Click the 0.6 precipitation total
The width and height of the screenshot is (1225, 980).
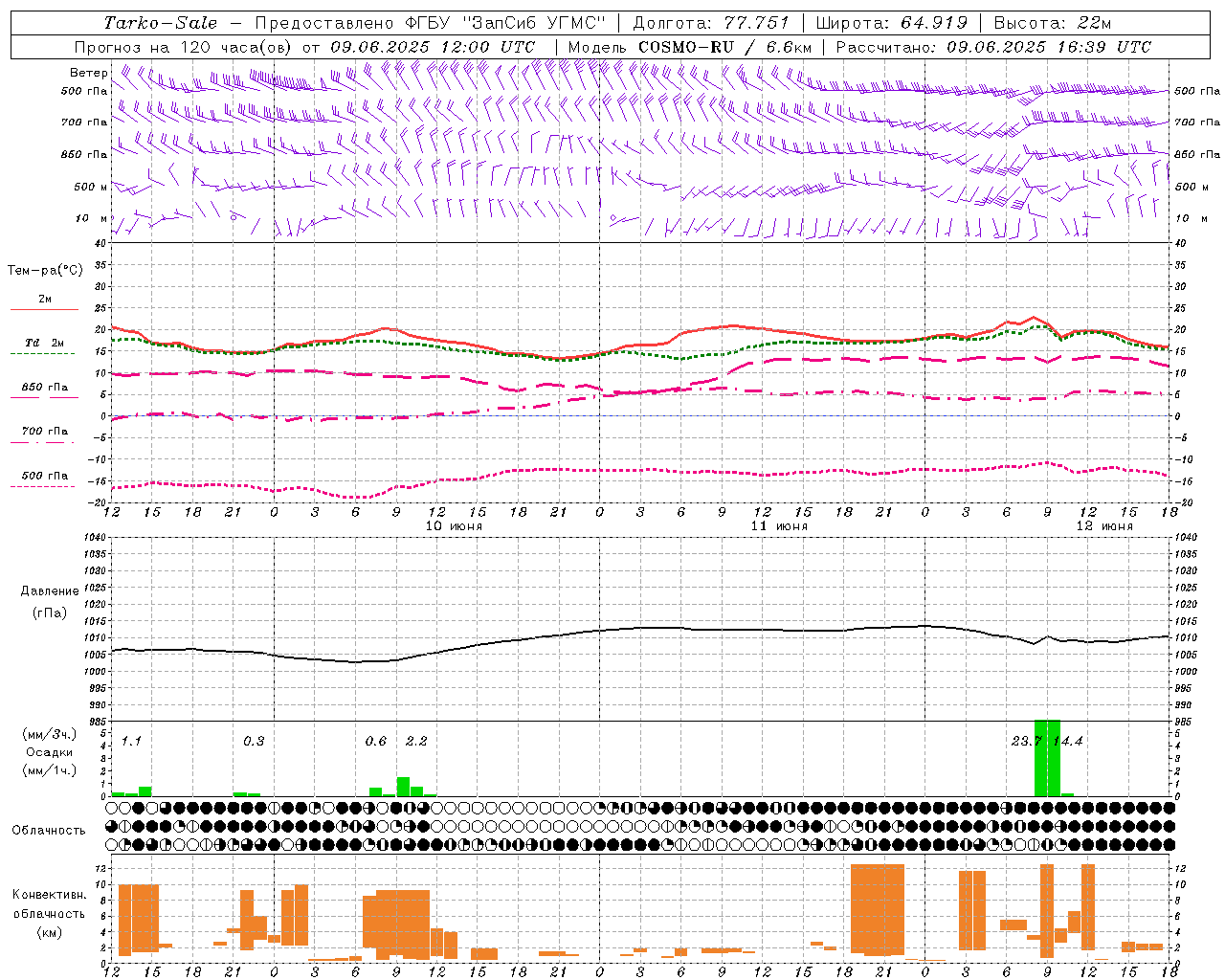coord(376,741)
